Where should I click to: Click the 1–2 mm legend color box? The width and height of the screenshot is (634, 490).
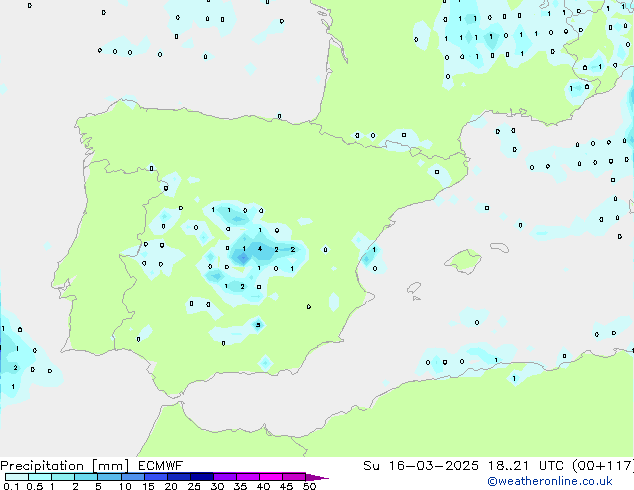(63, 477)
